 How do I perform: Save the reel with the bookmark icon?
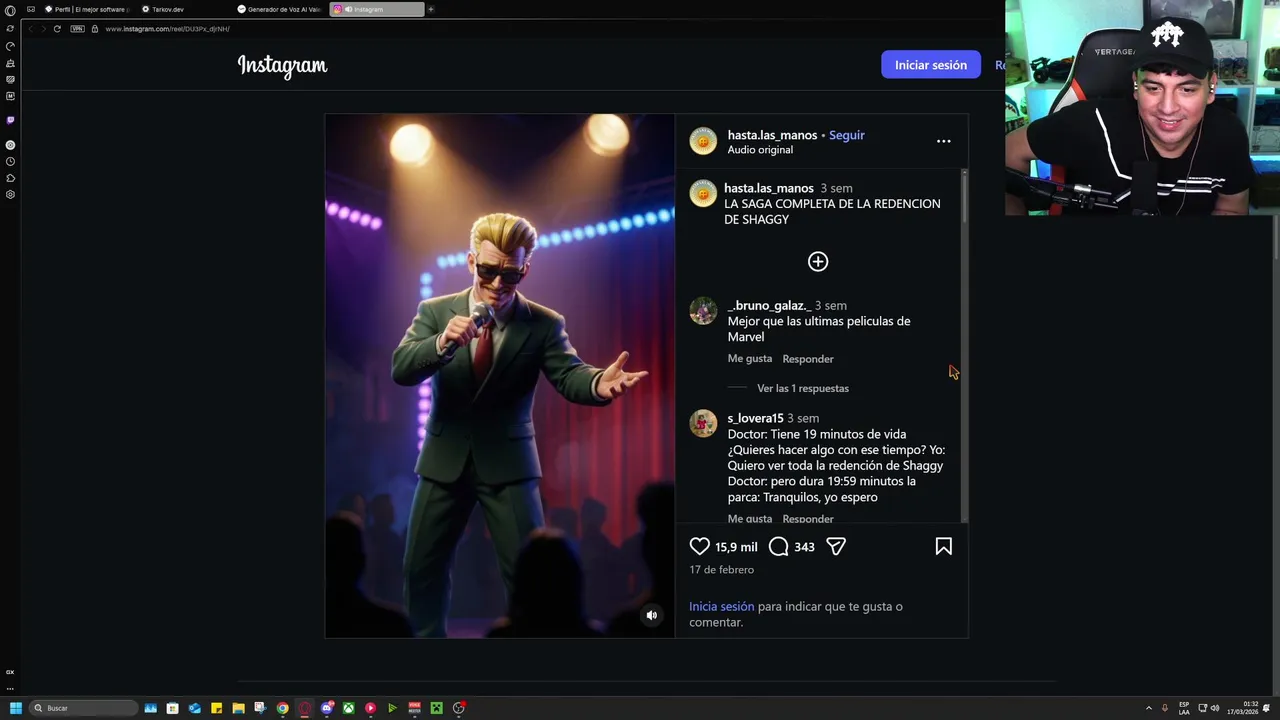[943, 547]
